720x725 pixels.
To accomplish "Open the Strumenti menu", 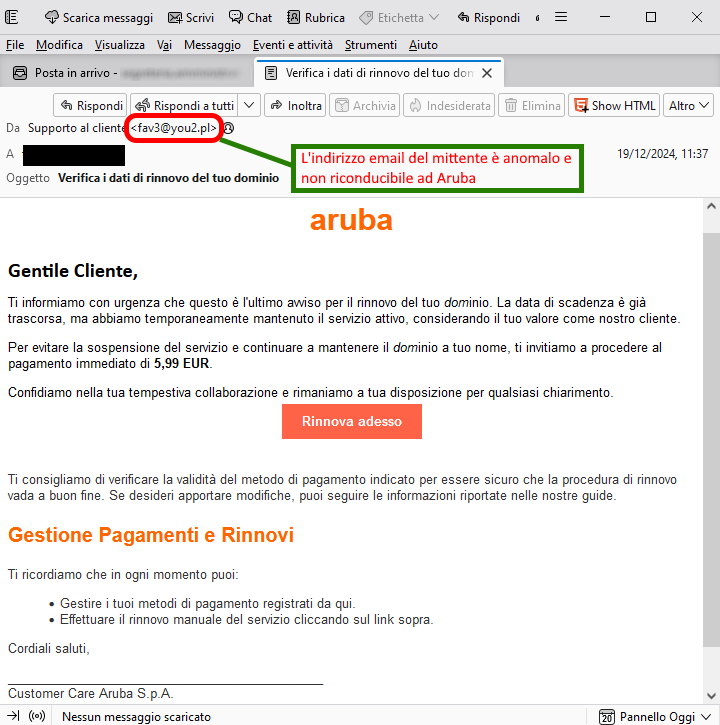I will coord(371,45).
